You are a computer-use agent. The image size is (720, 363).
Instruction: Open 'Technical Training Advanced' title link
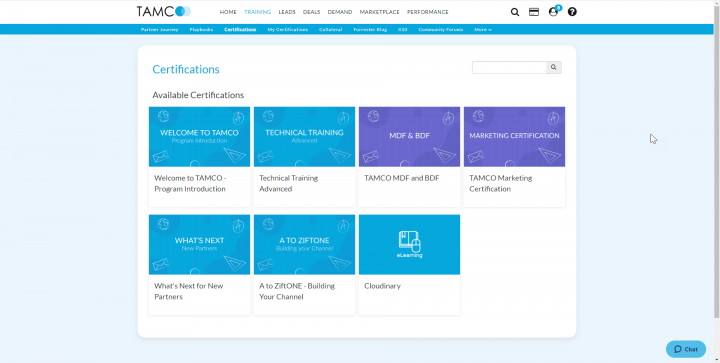[x=288, y=183]
